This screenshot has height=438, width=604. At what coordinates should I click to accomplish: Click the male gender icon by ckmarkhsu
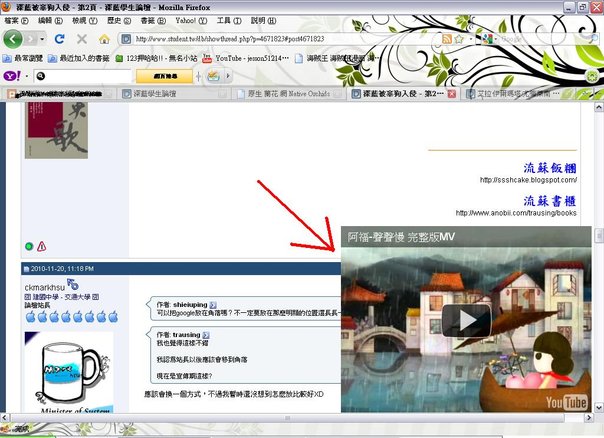pos(73,284)
